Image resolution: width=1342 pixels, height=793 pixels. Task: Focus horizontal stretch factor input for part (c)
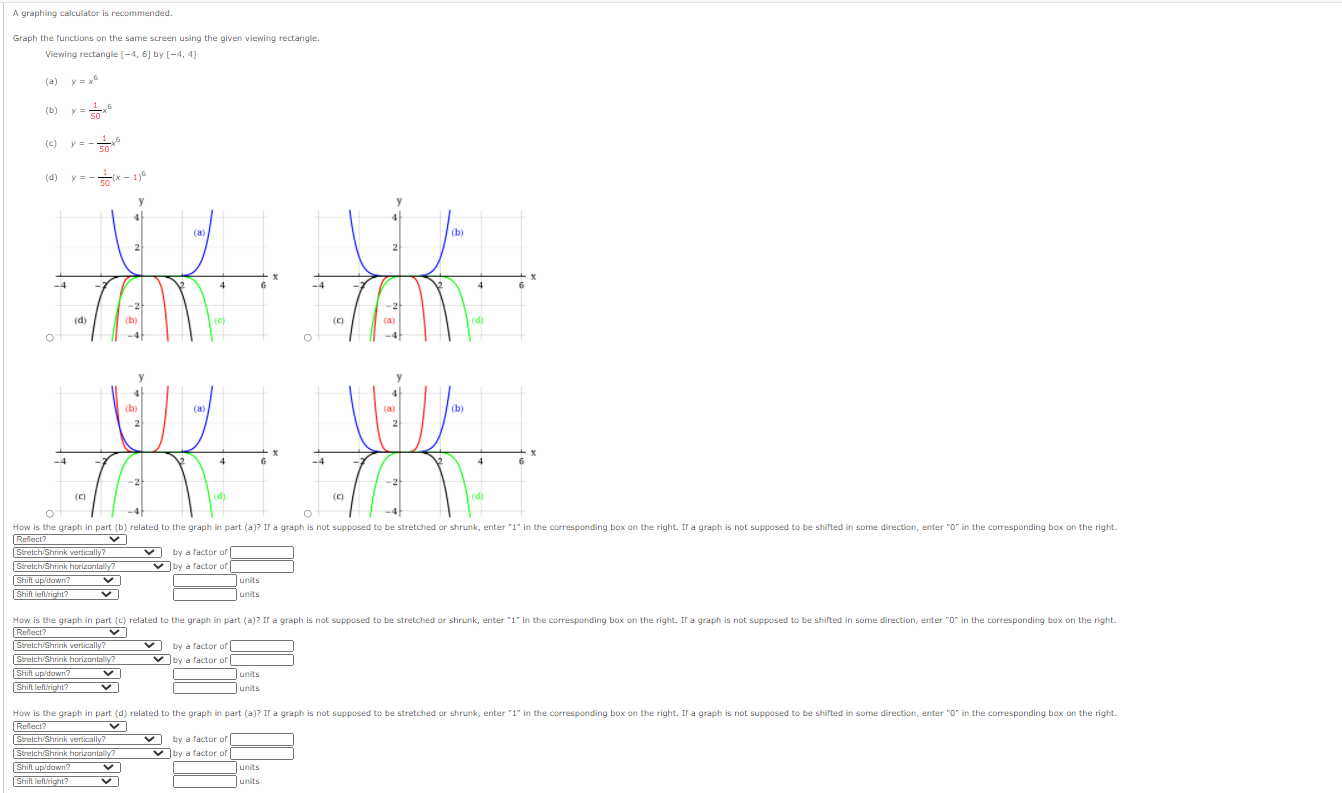click(x=262, y=660)
